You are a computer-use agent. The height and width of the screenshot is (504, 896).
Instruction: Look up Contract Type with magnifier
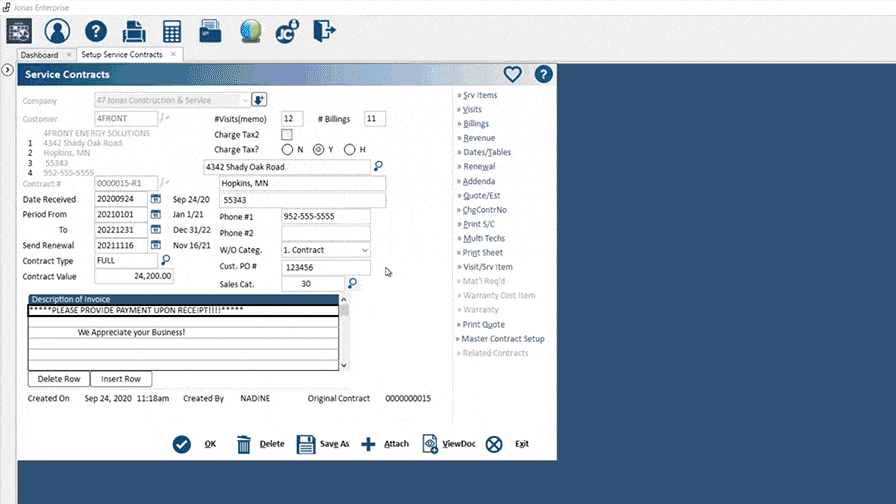pyautogui.click(x=166, y=260)
